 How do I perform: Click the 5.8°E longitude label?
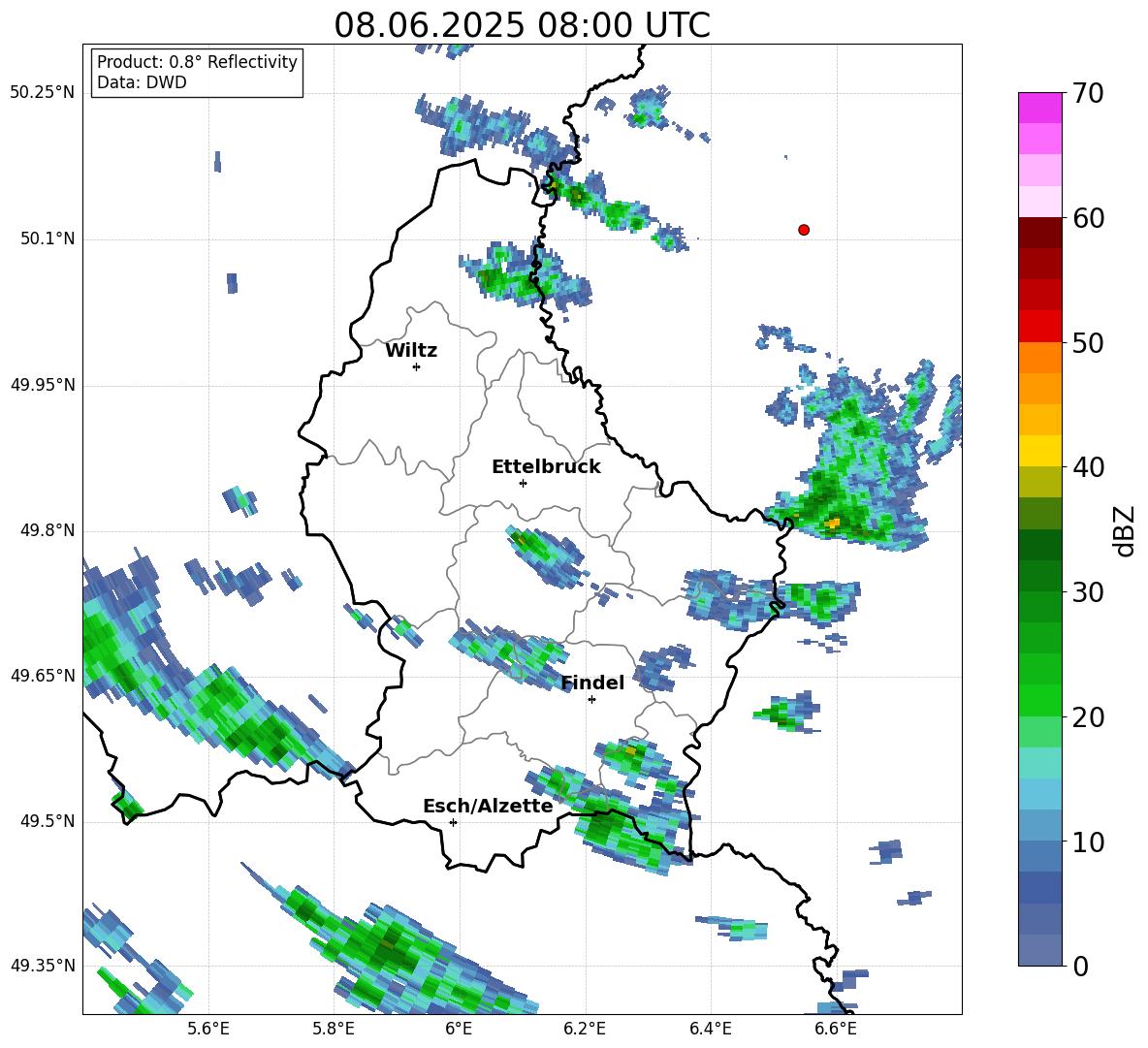pos(334,1029)
